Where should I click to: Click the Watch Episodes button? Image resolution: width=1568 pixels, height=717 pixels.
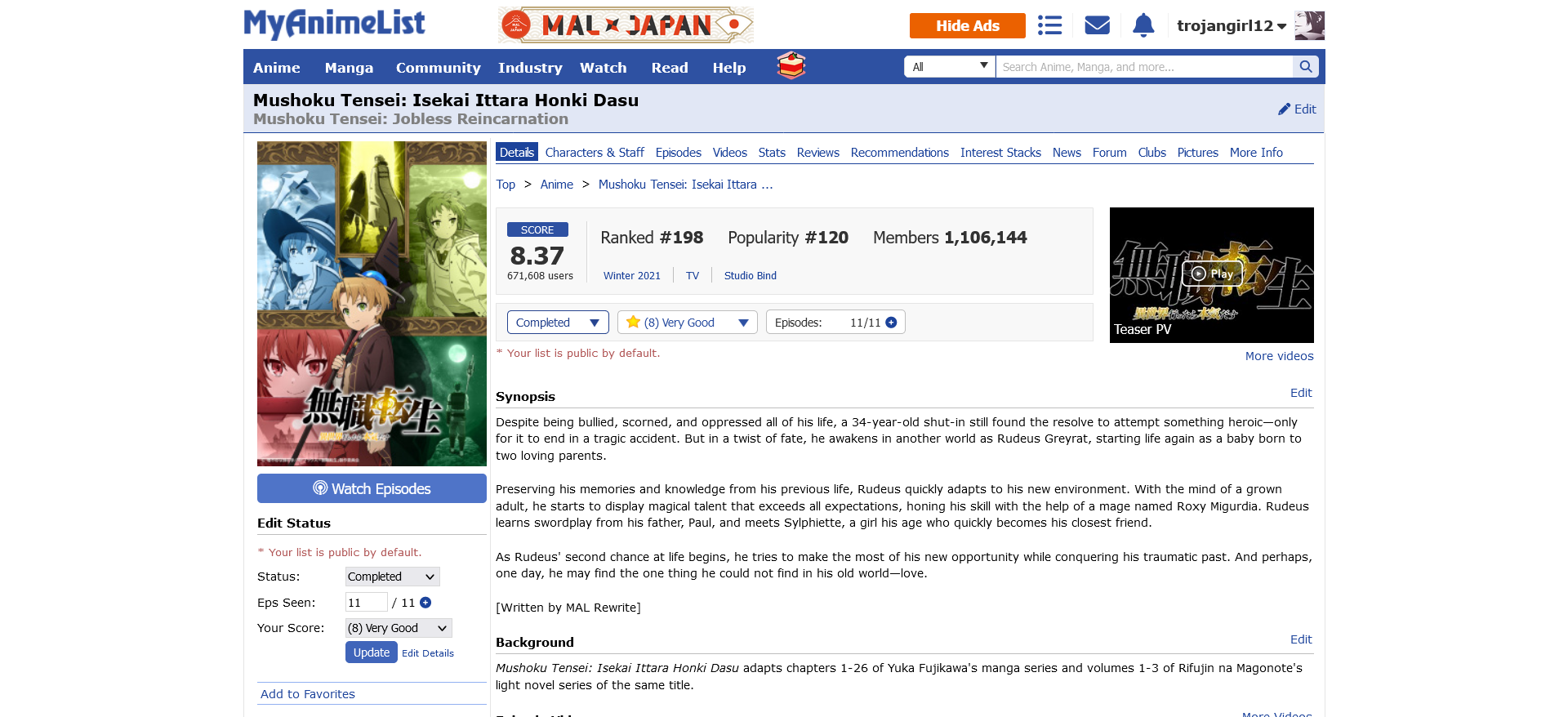point(372,488)
